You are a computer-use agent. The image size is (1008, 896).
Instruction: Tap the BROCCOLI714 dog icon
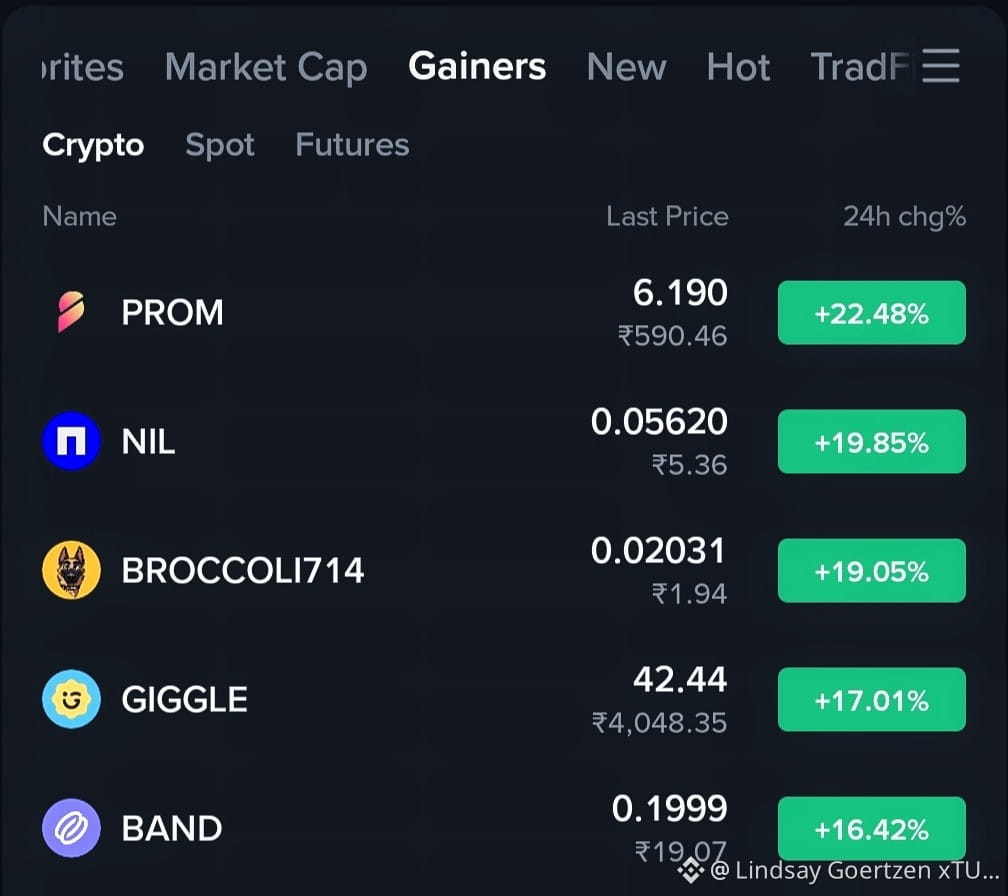71,570
